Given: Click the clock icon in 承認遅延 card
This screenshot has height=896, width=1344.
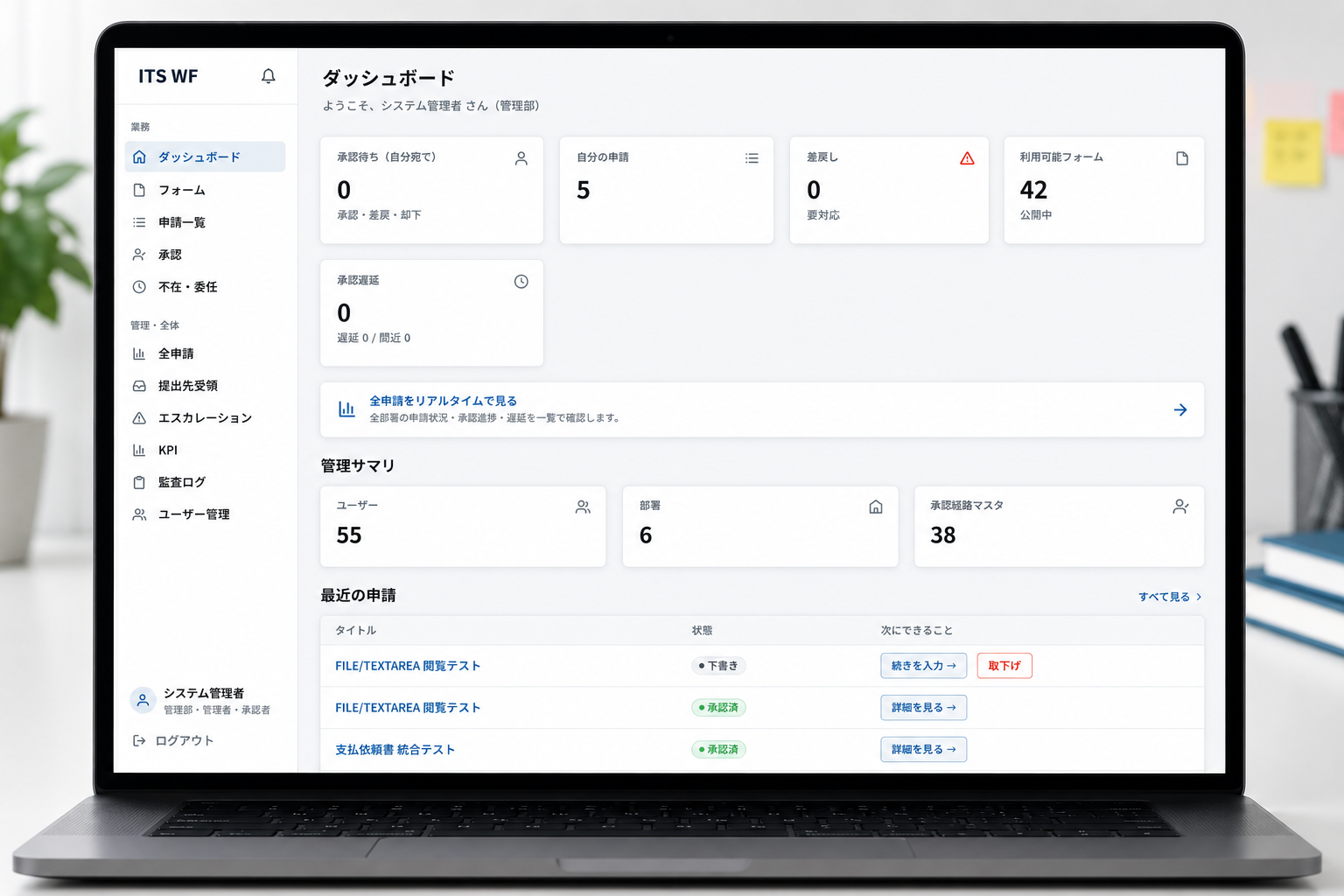Looking at the screenshot, I should pos(521,282).
